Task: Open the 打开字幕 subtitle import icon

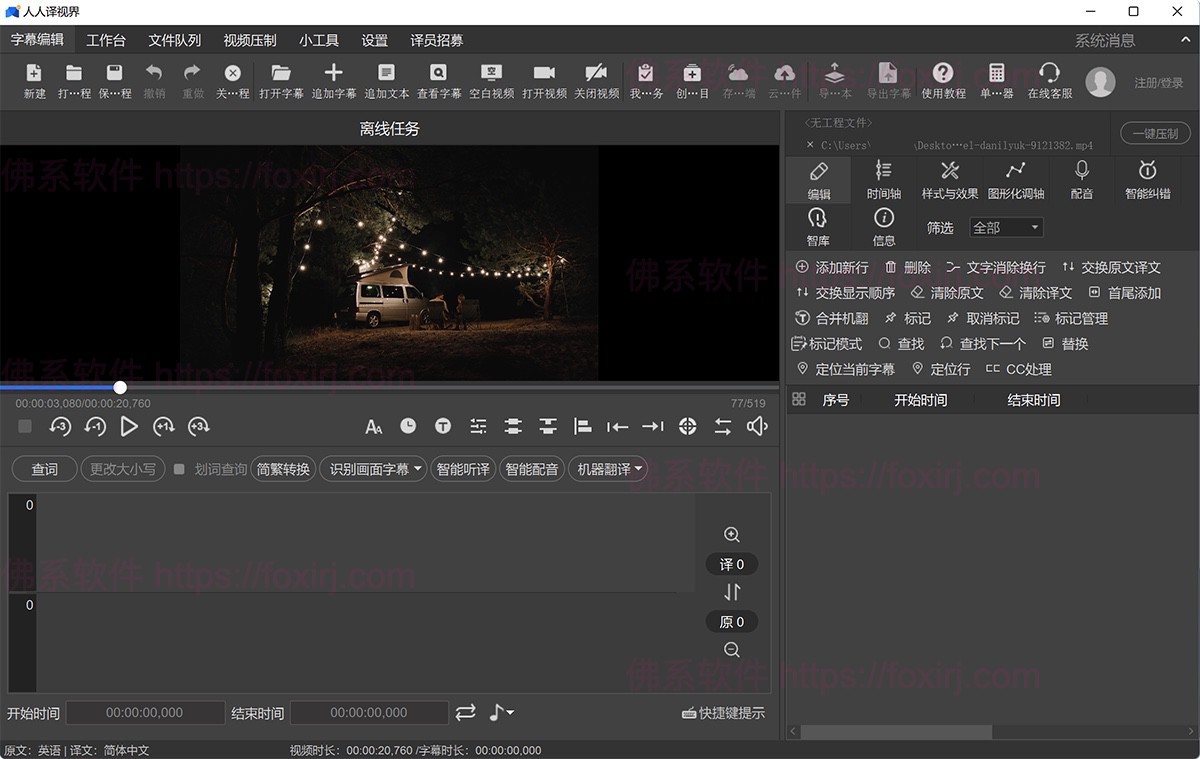Action: click(281, 80)
